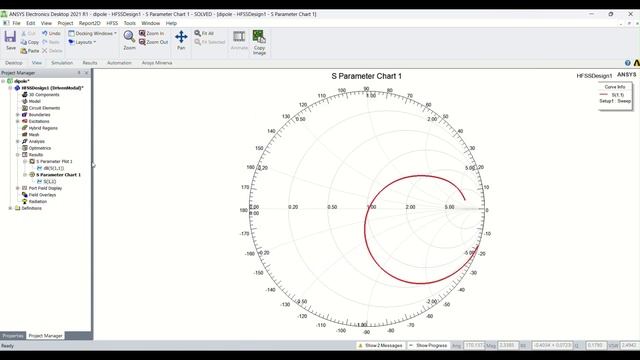The height and width of the screenshot is (360, 640).
Task: Select S Parameter Chart 1 report
Action: pyautogui.click(x=58, y=175)
